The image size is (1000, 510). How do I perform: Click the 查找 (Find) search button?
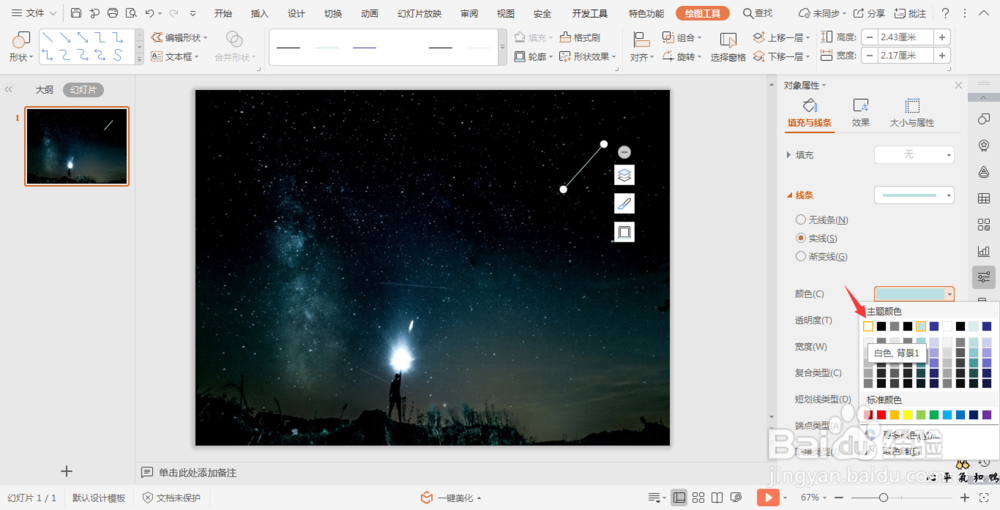tap(758, 13)
